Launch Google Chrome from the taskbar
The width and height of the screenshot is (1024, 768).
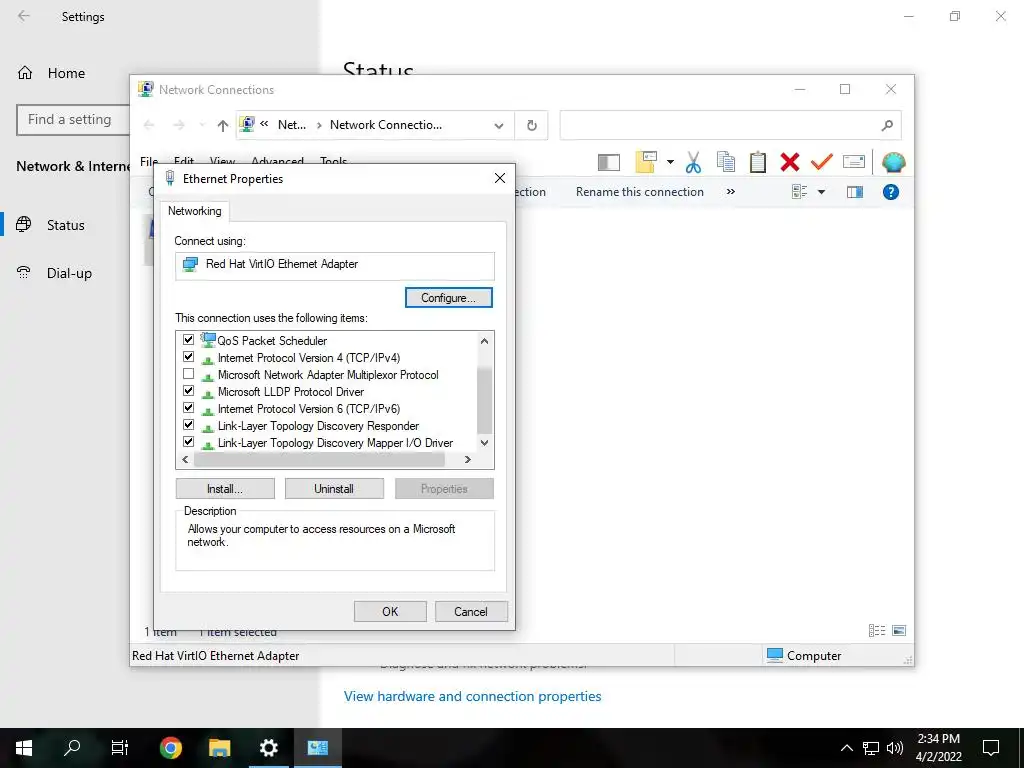point(170,748)
